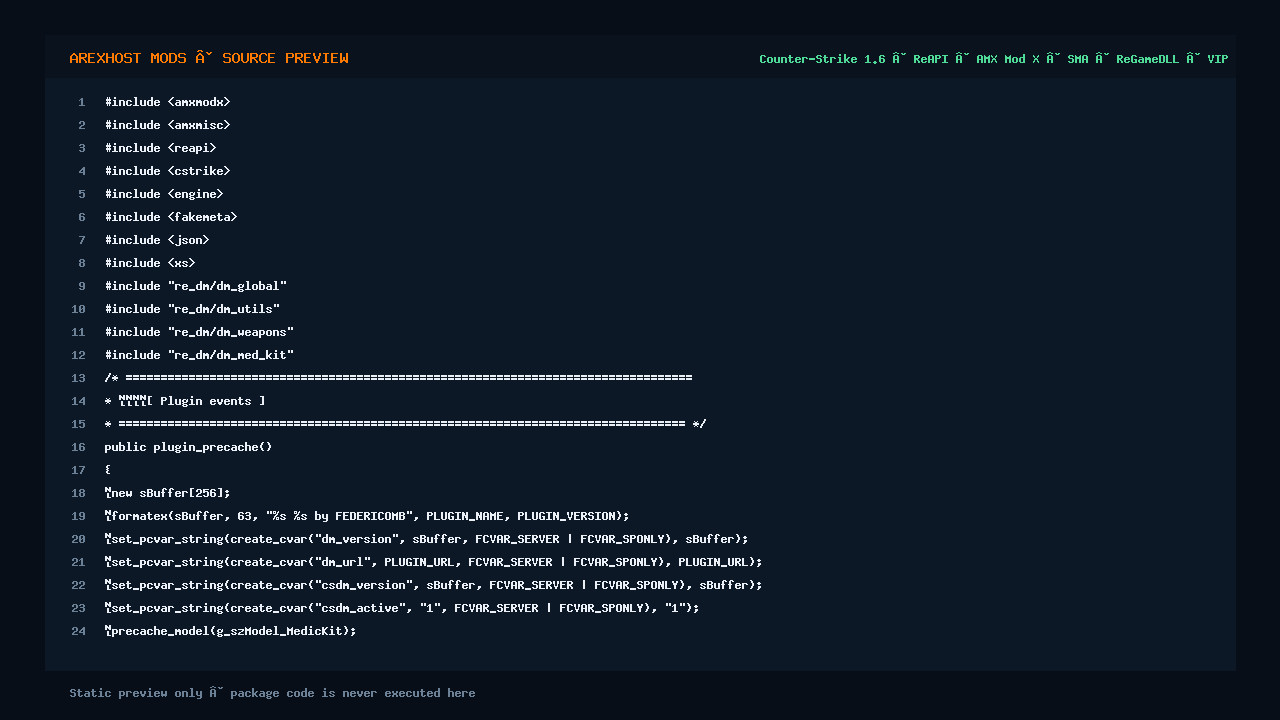Click the 'Static preview only' footer note
Screen dimensions: 1280x720
coord(272,693)
